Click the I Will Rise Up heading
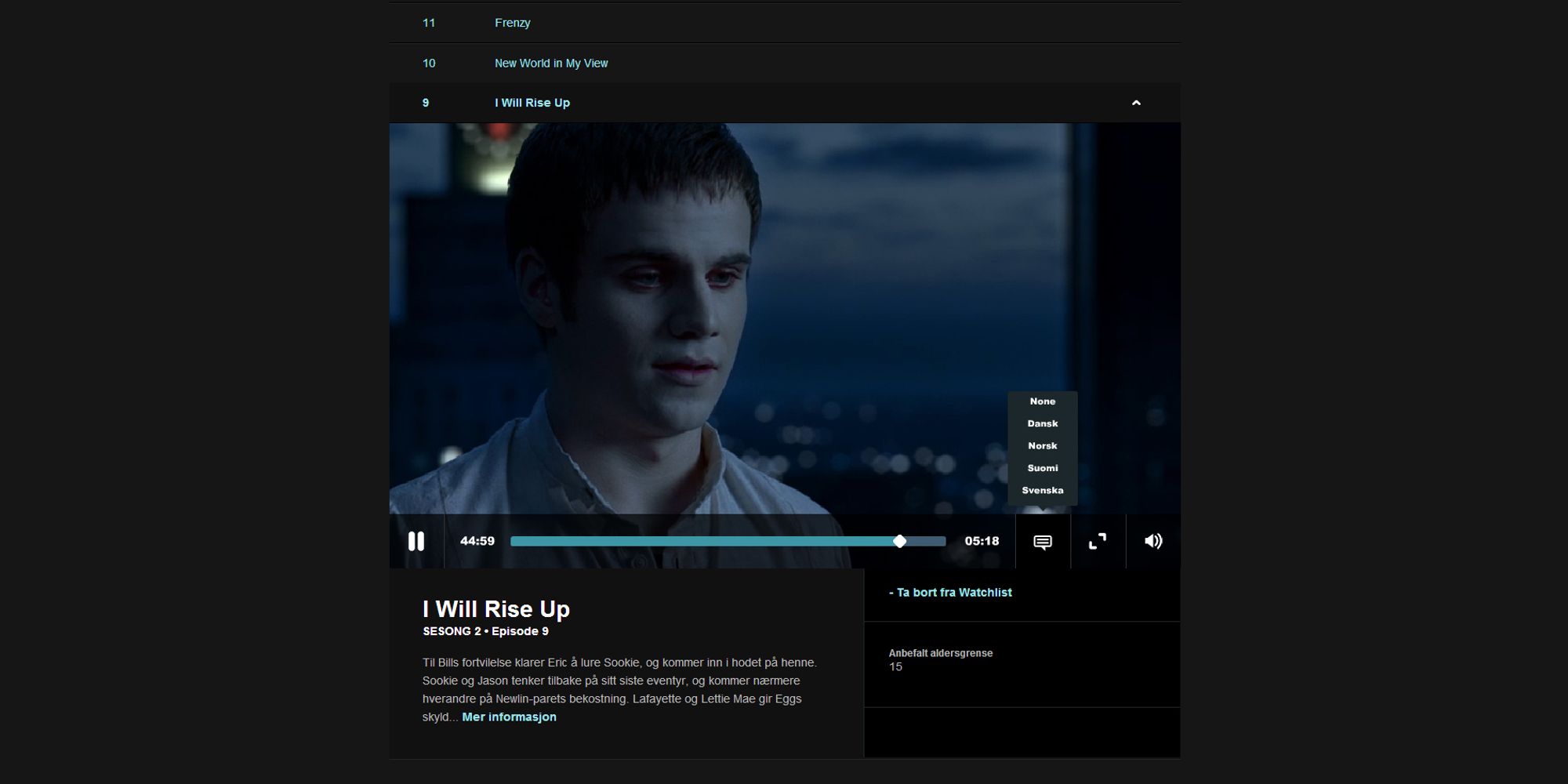 [x=496, y=609]
